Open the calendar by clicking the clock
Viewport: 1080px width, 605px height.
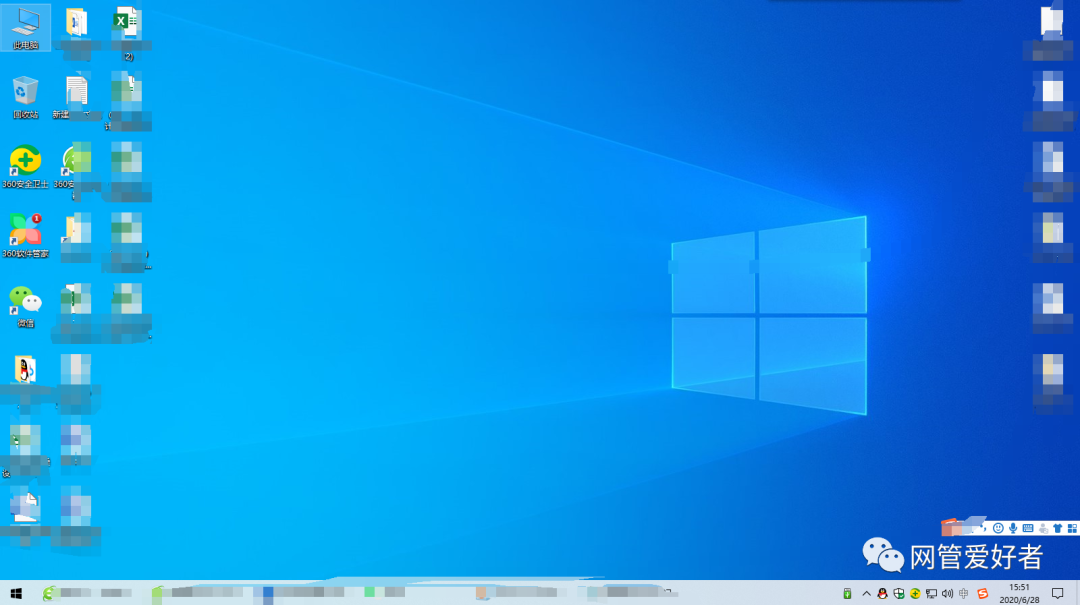(x=1018, y=593)
